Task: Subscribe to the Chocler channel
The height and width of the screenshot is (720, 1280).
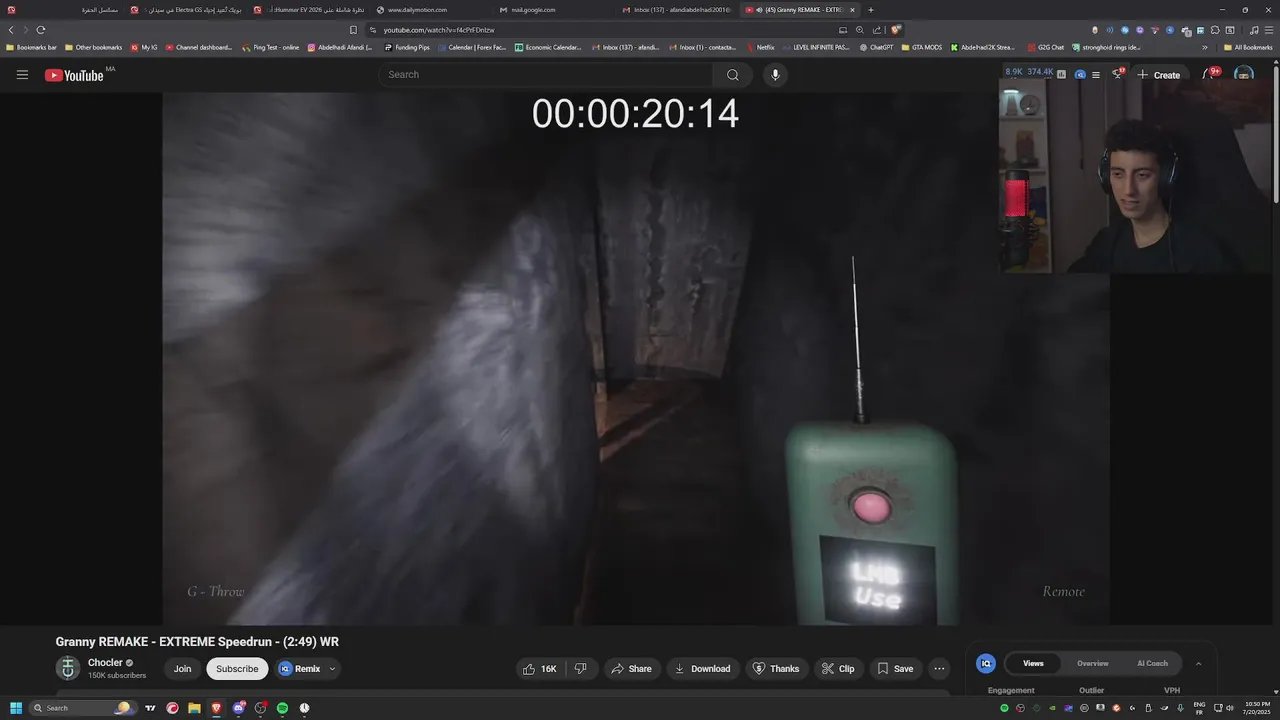Action: [237, 669]
